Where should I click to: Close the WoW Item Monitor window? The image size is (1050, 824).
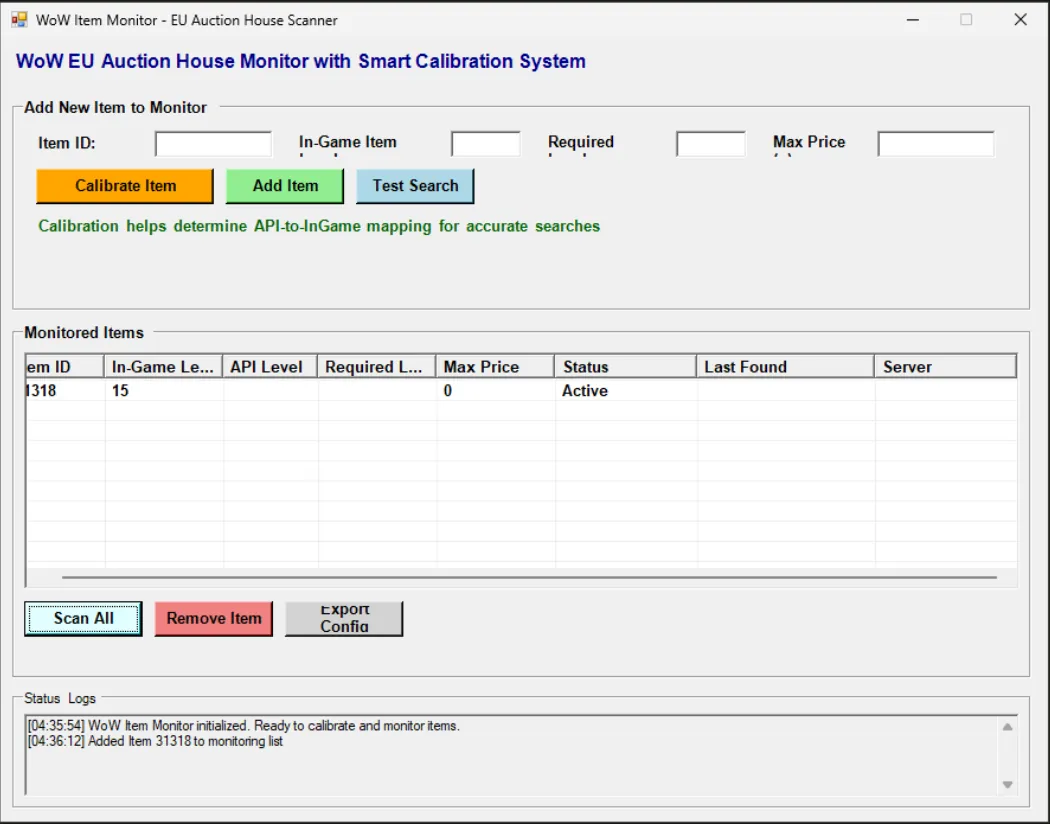coord(1020,19)
